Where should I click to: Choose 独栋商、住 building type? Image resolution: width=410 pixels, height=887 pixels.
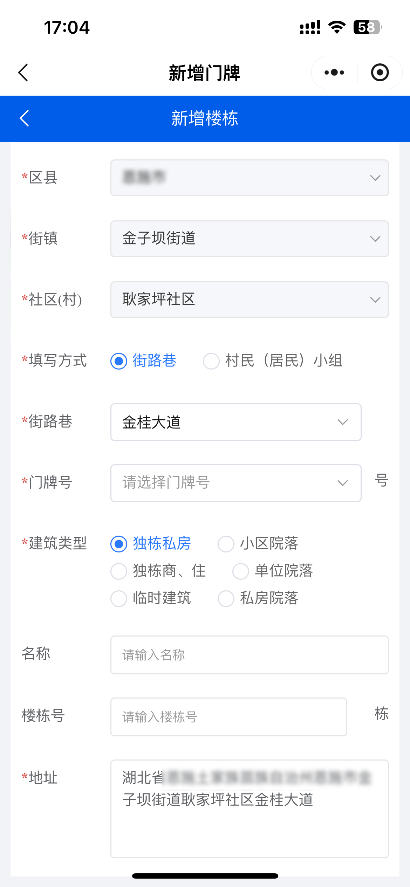click(x=118, y=571)
